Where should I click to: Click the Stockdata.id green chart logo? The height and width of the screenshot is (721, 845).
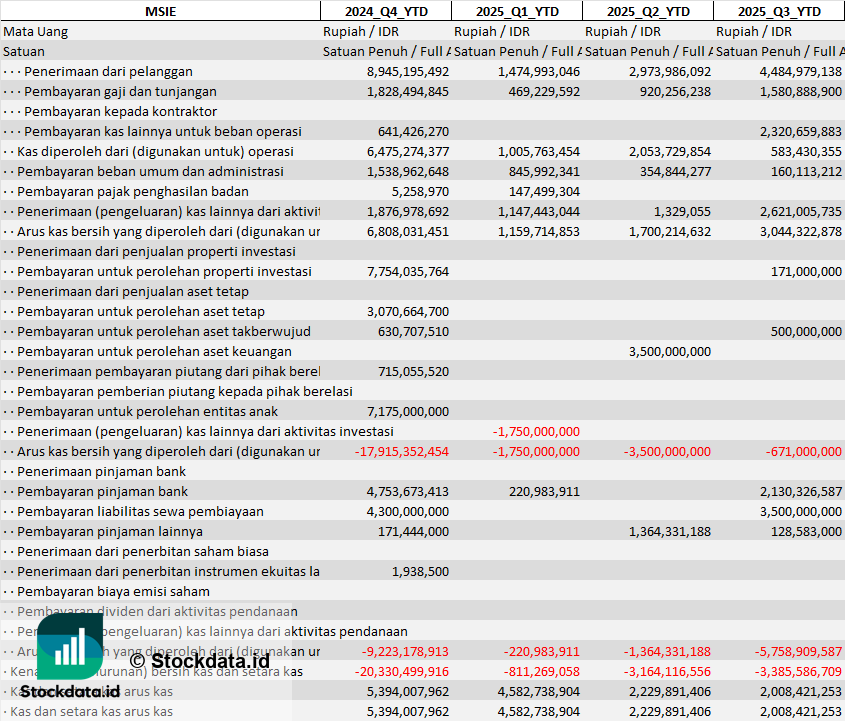point(70,647)
